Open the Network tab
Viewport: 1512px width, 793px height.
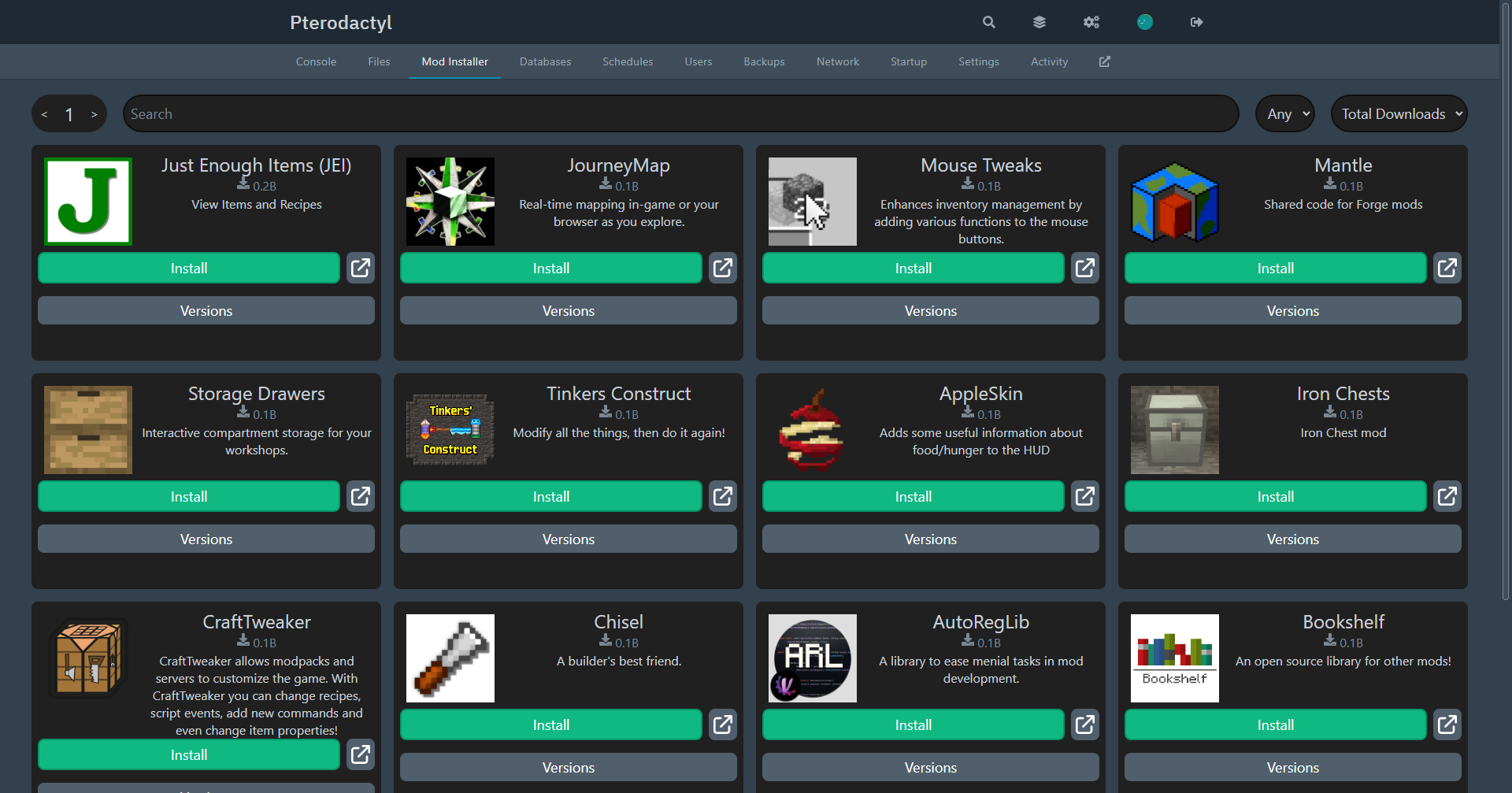(x=838, y=61)
